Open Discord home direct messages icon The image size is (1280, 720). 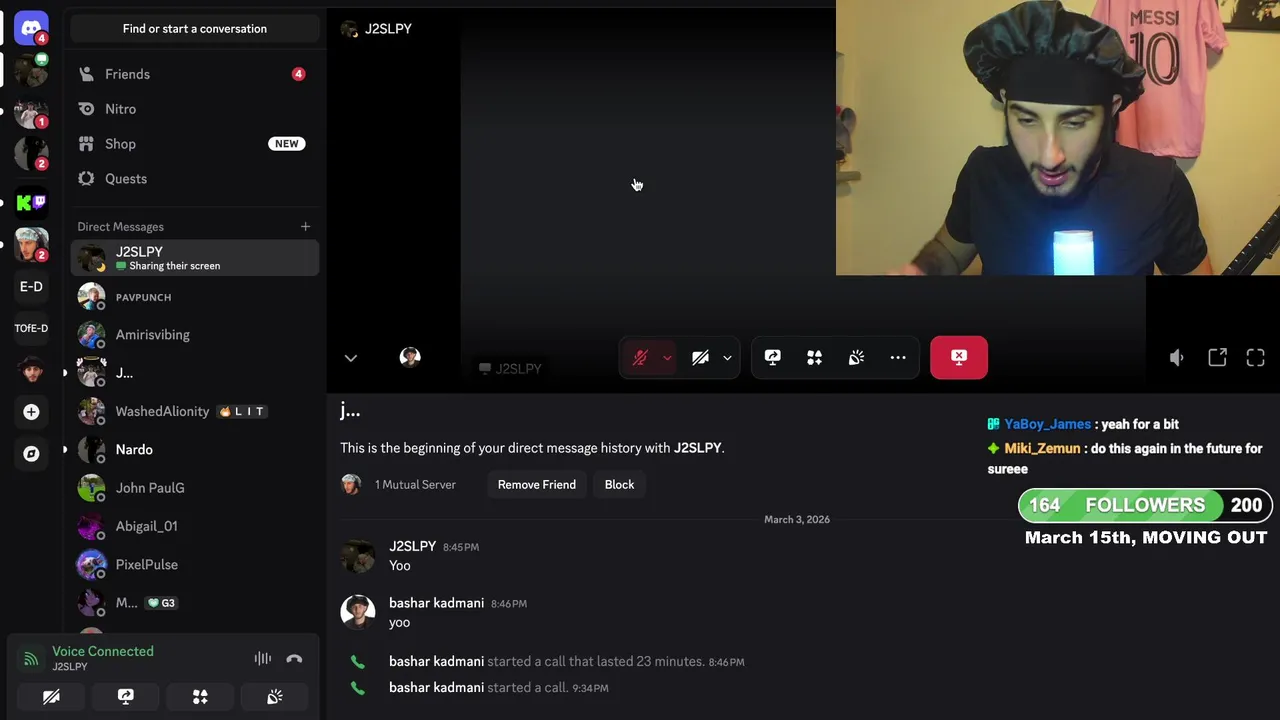[31, 28]
